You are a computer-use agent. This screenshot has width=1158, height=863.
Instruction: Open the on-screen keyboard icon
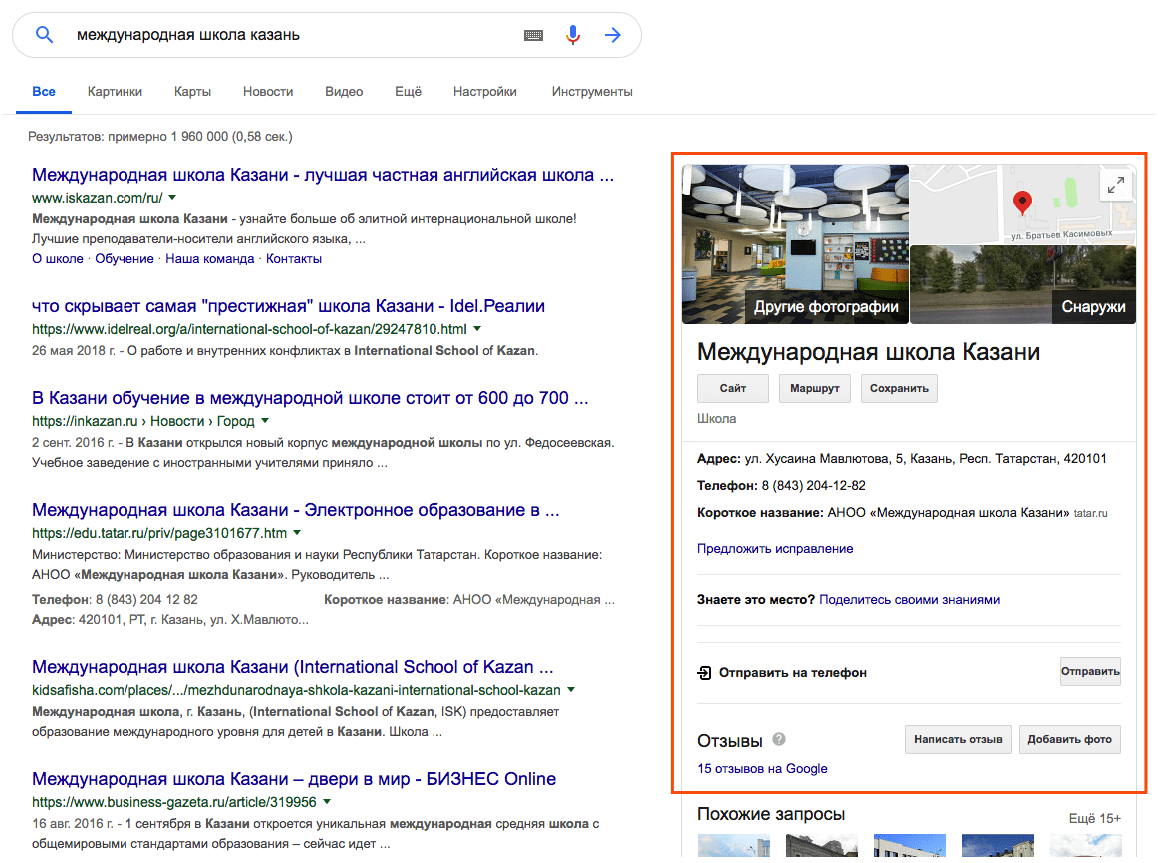(533, 35)
